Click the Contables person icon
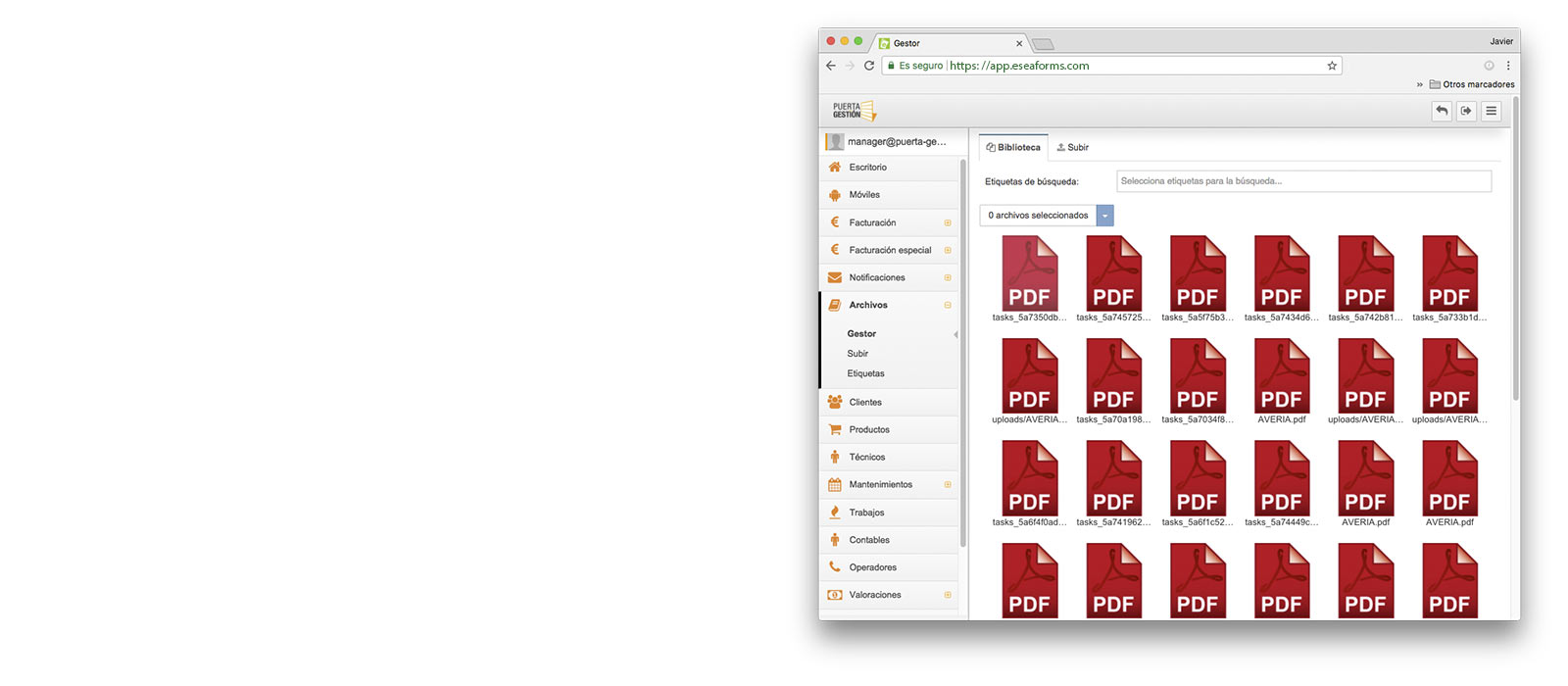This screenshot has height=686, width=1568. tap(835, 539)
